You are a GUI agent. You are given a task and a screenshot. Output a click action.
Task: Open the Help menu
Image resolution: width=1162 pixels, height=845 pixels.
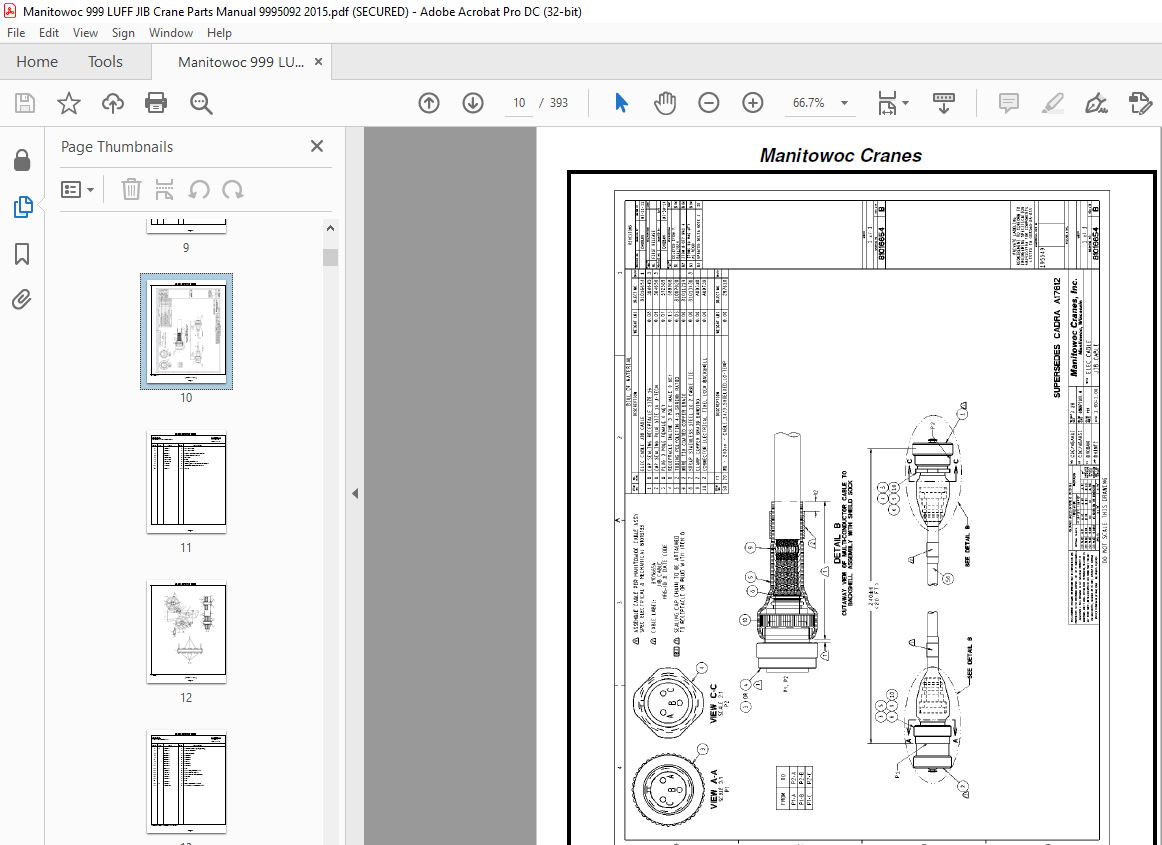pos(219,33)
